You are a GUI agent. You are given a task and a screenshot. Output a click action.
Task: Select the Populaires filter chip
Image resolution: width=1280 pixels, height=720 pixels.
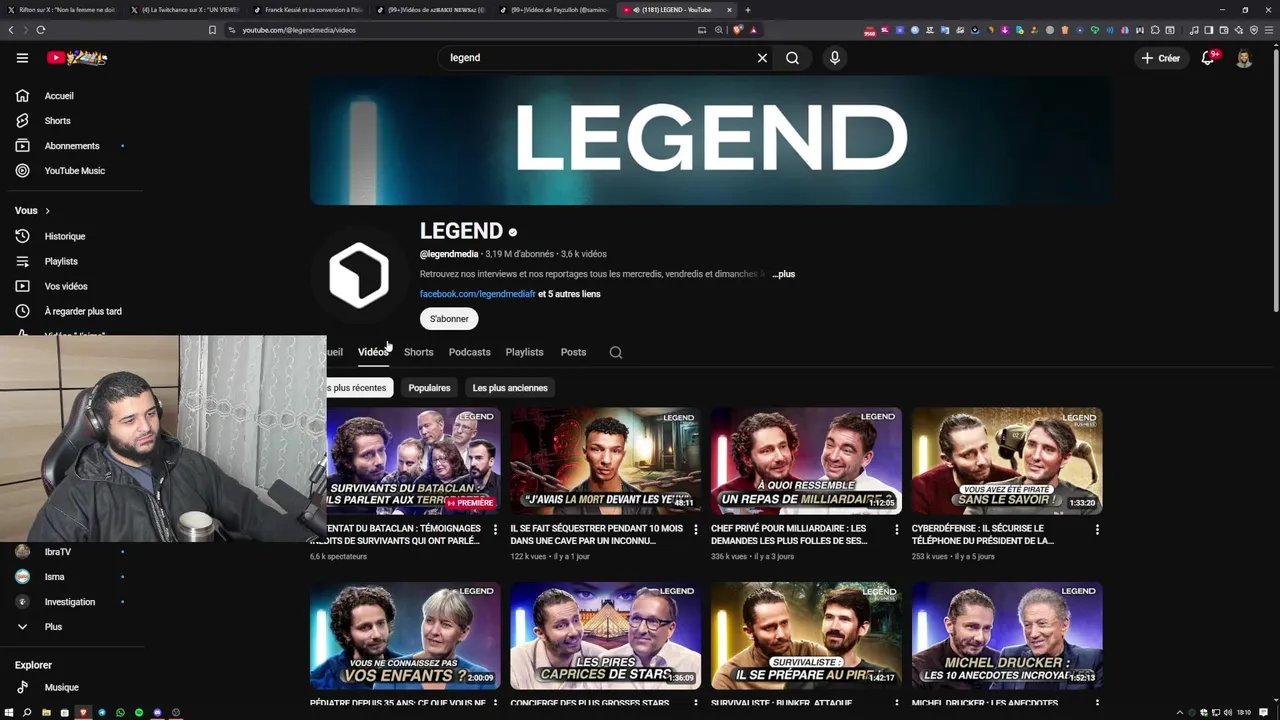click(429, 388)
